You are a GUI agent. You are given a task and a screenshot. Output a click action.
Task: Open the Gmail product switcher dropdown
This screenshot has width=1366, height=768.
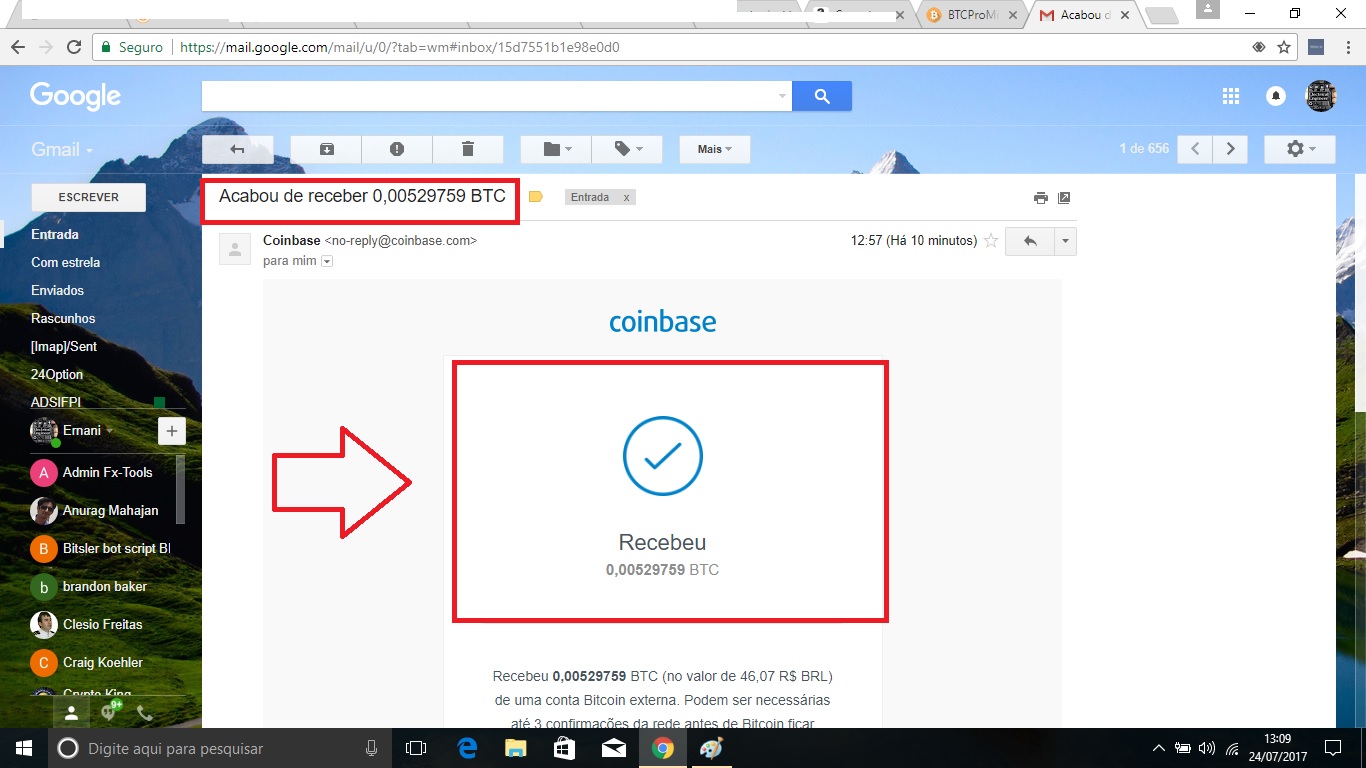click(x=62, y=149)
